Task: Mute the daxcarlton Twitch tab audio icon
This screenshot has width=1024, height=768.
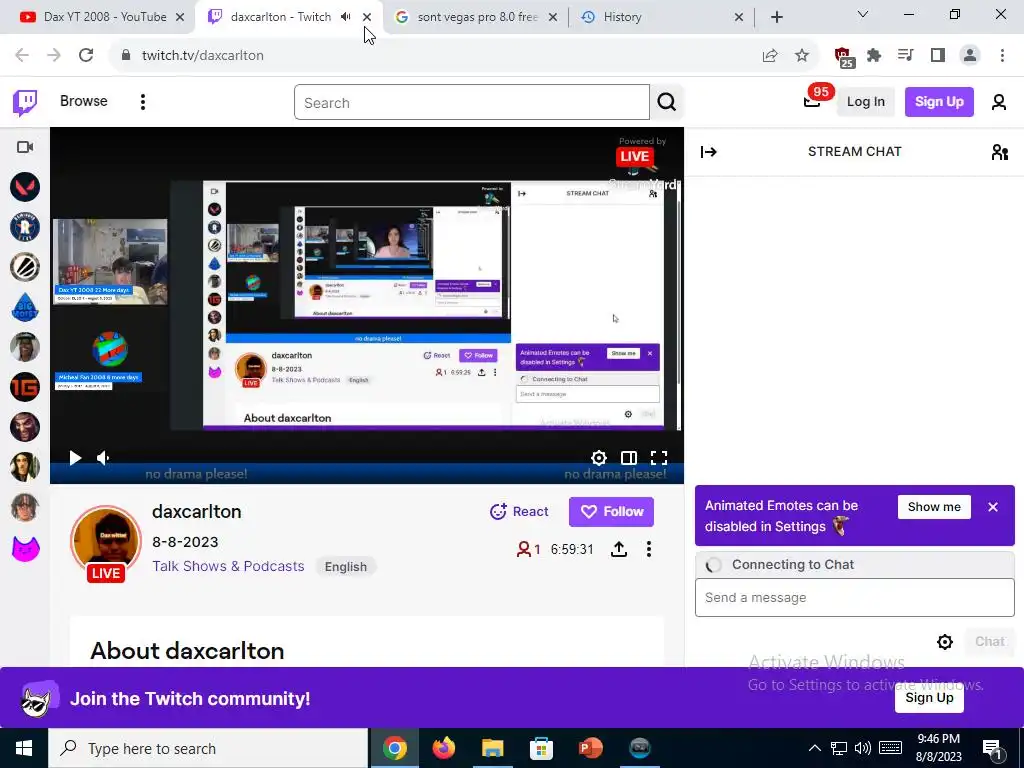Action: point(345,17)
